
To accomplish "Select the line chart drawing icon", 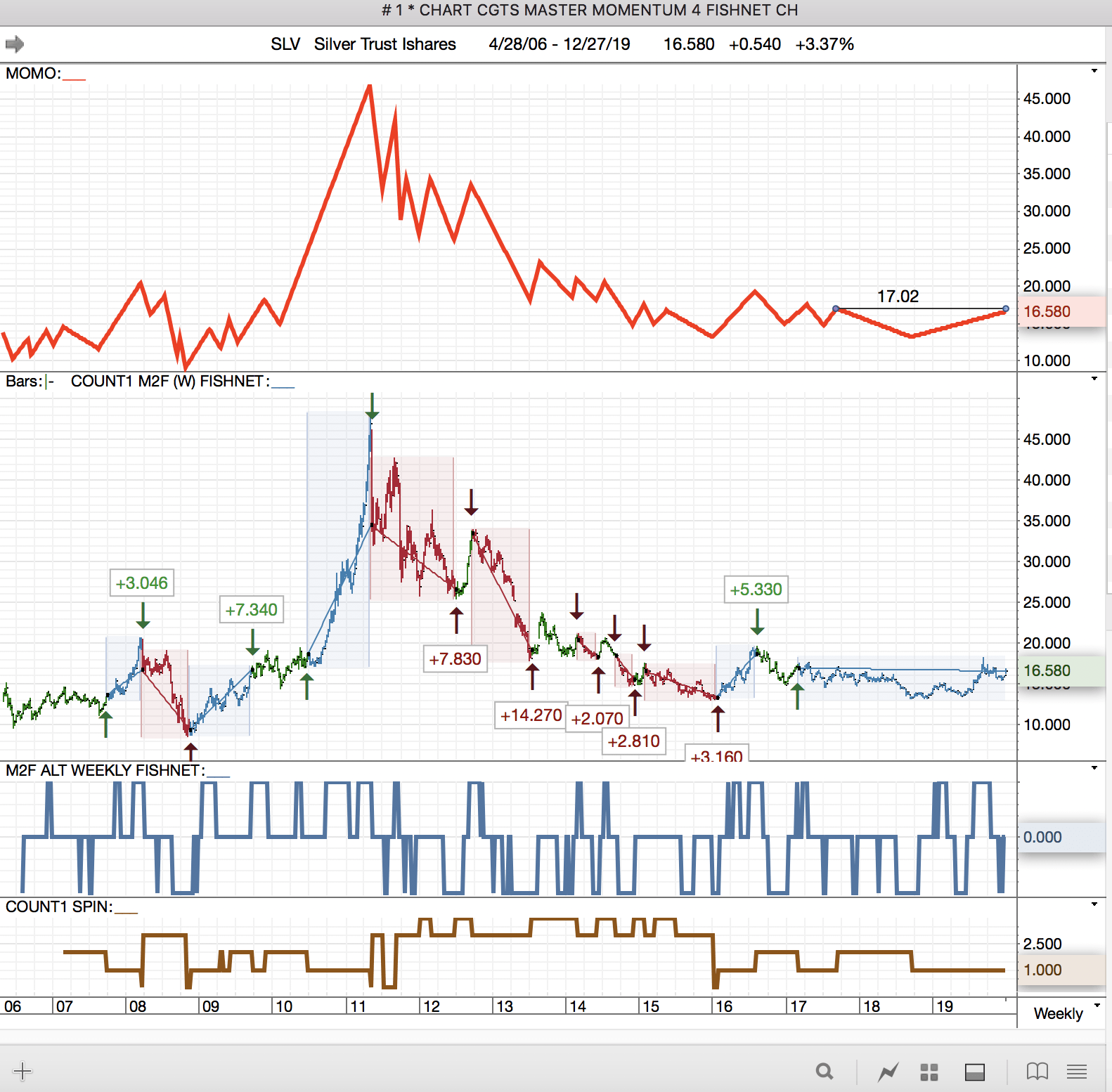I will [x=888, y=1072].
